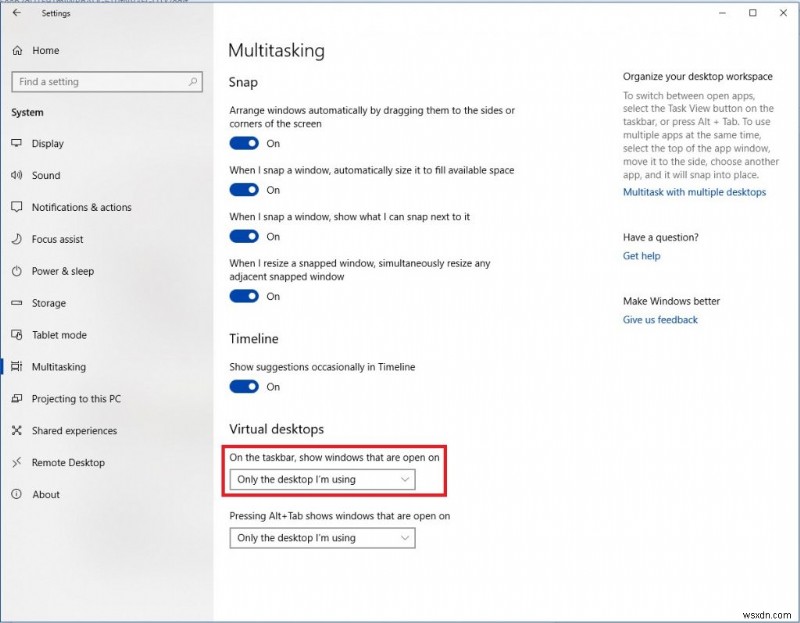Image resolution: width=800 pixels, height=623 pixels.
Task: Click Give us feedback
Action: pyautogui.click(x=658, y=319)
